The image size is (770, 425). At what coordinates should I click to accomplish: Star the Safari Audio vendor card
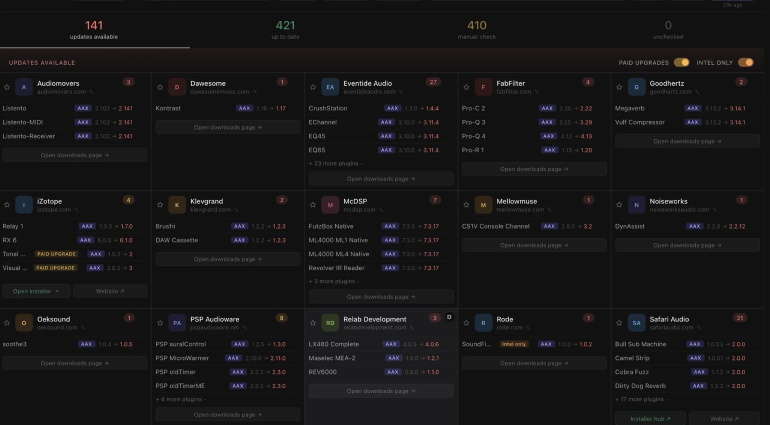tap(619, 323)
